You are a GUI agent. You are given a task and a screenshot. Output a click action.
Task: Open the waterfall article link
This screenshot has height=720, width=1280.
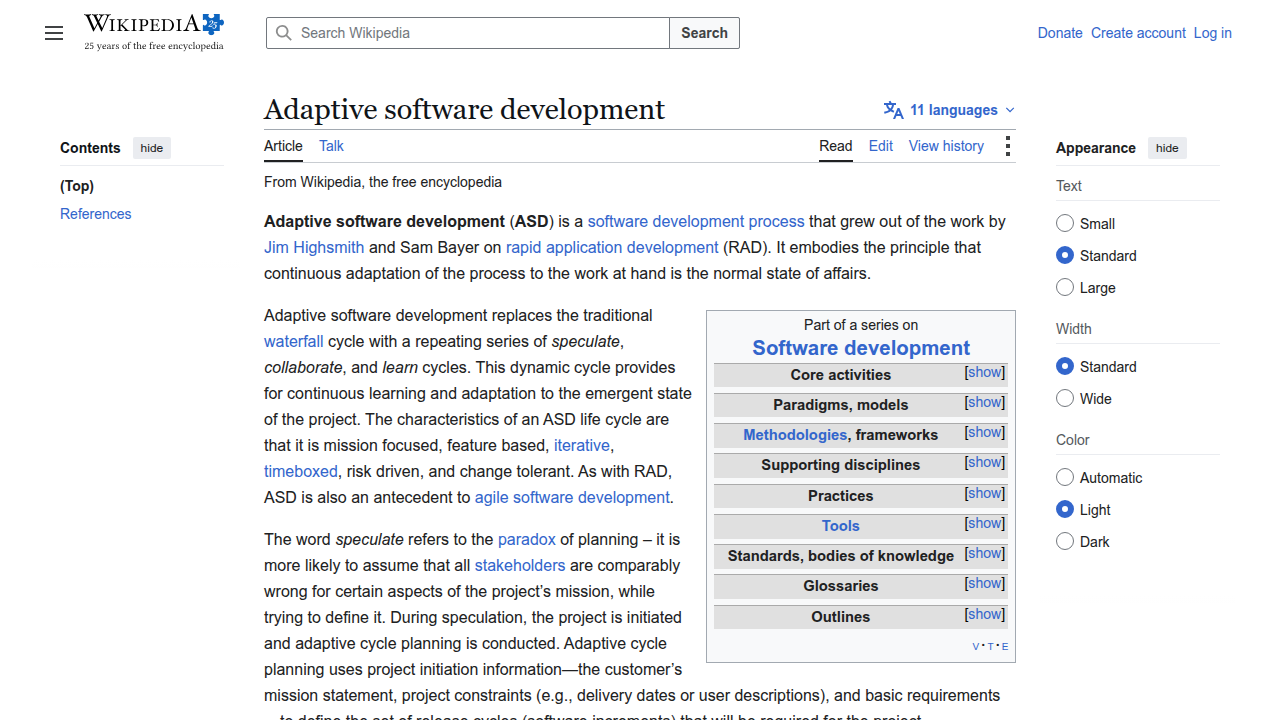[294, 341]
